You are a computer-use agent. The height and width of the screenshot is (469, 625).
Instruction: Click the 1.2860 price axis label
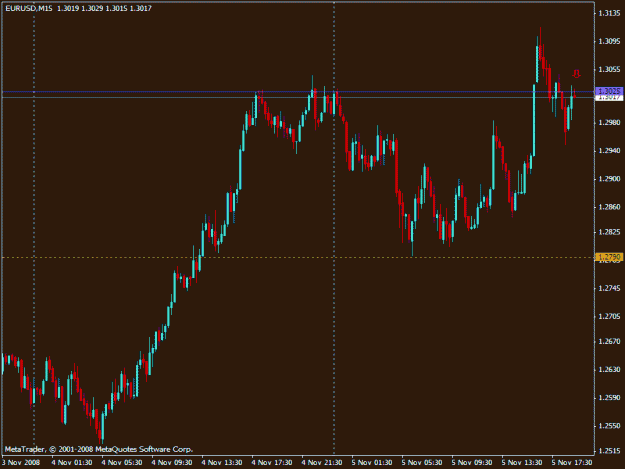tap(609, 207)
